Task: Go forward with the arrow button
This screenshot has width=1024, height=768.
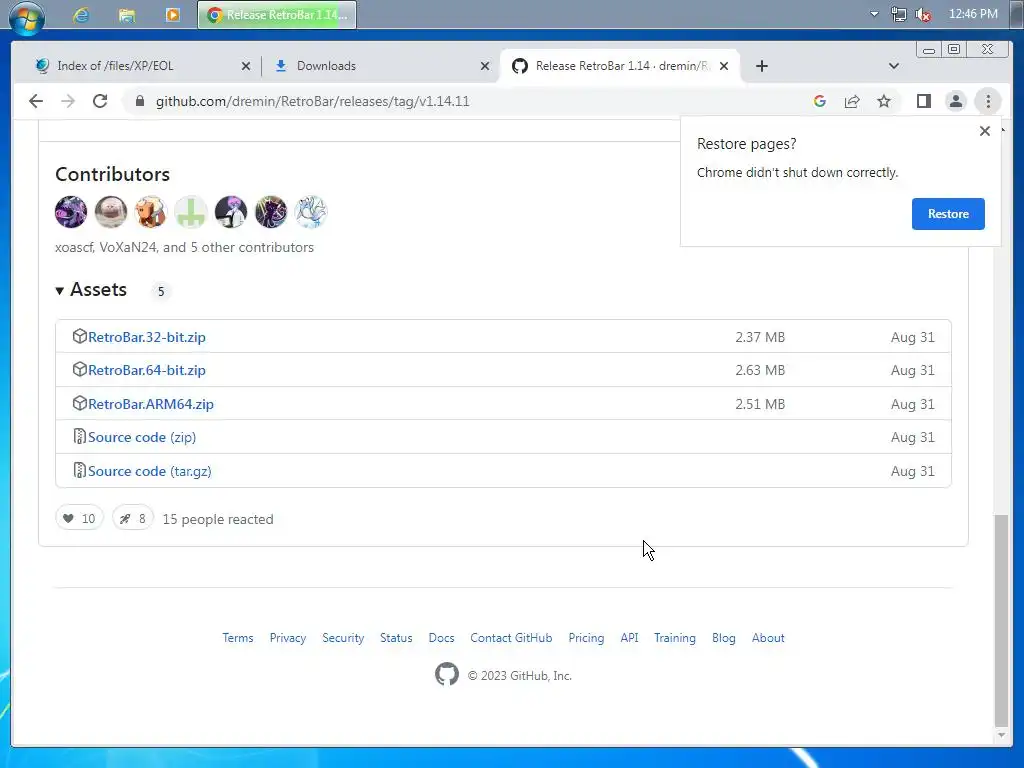Action: tap(68, 101)
